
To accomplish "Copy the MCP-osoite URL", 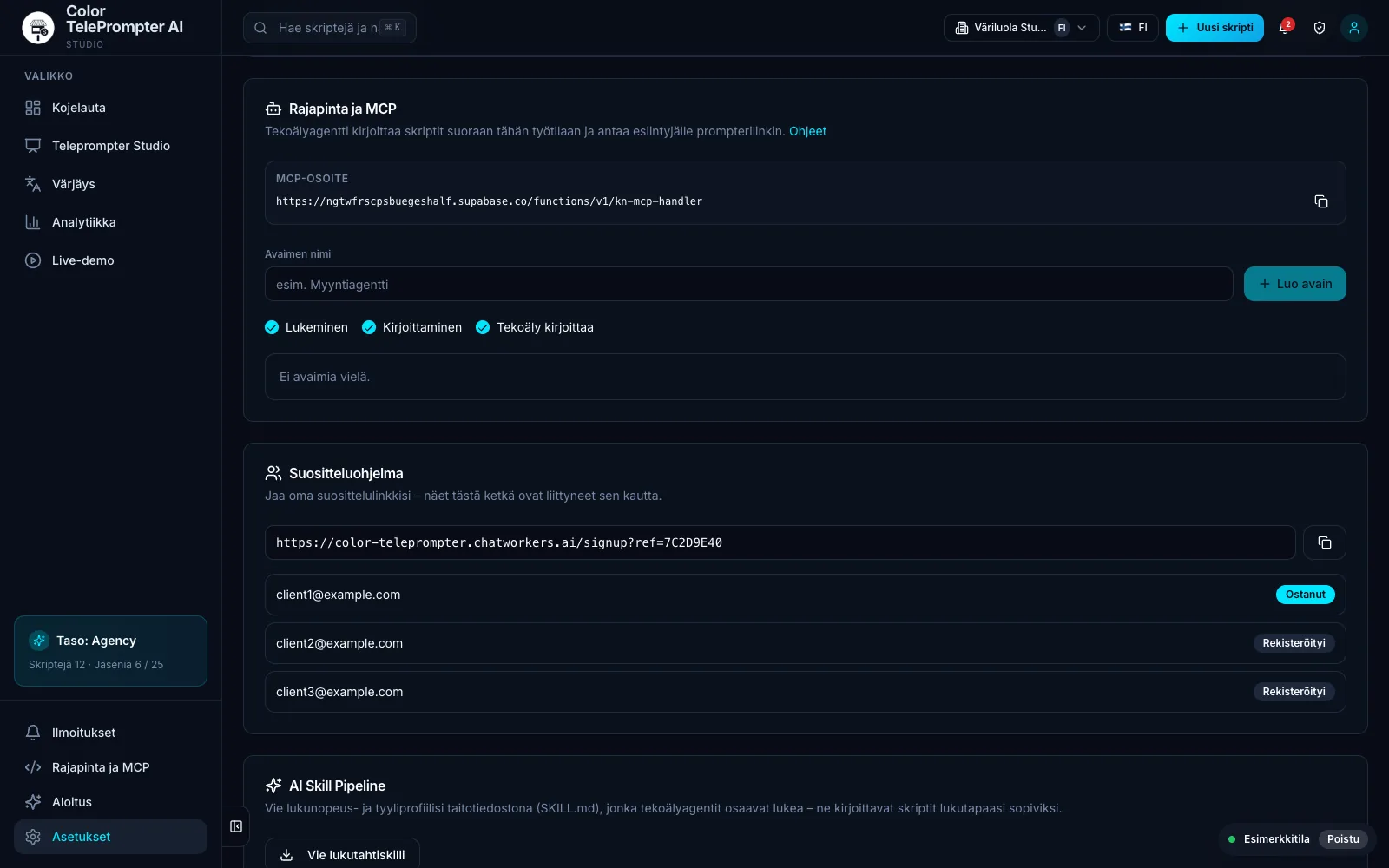I will pyautogui.click(x=1321, y=201).
